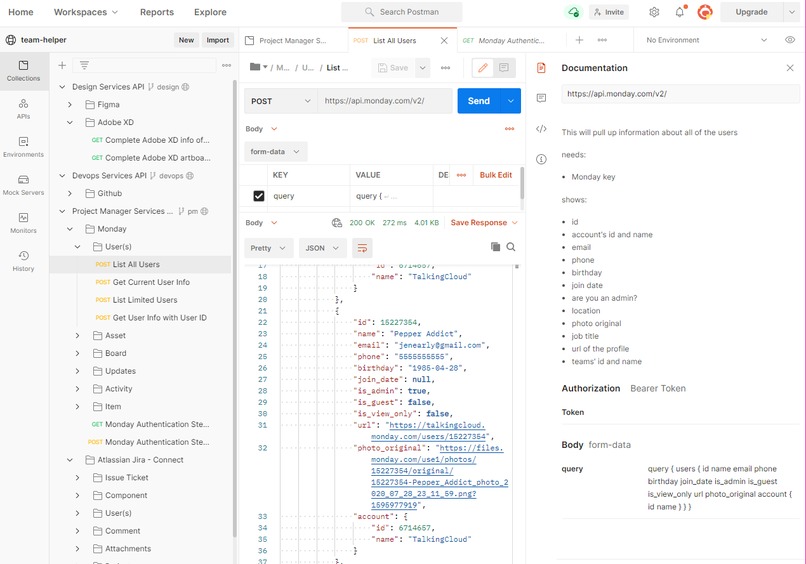Open the Send button dropdown arrow
Image resolution: width=806 pixels, height=564 pixels.
pyautogui.click(x=510, y=101)
